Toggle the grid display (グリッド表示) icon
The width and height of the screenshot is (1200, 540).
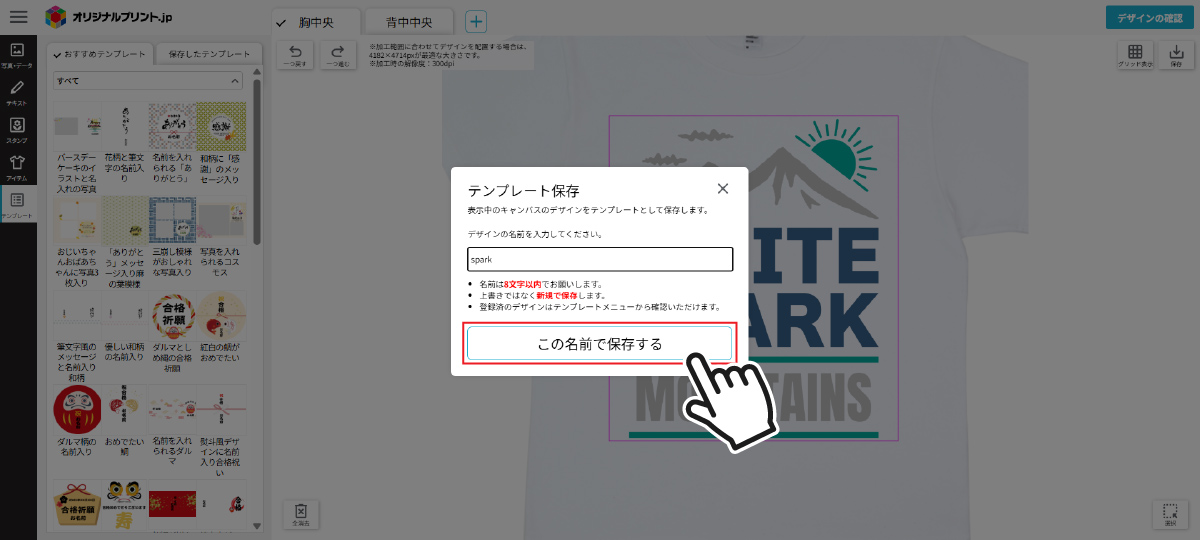pos(1135,55)
